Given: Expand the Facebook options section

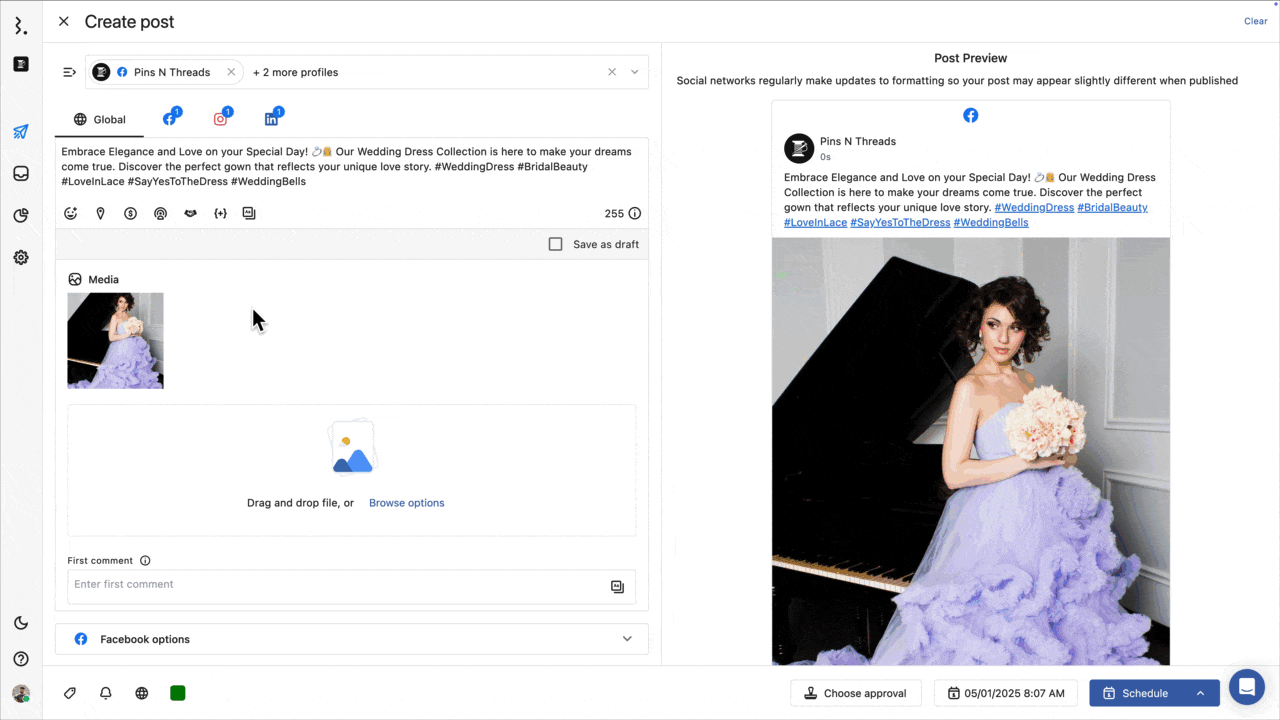Looking at the screenshot, I should (627, 639).
